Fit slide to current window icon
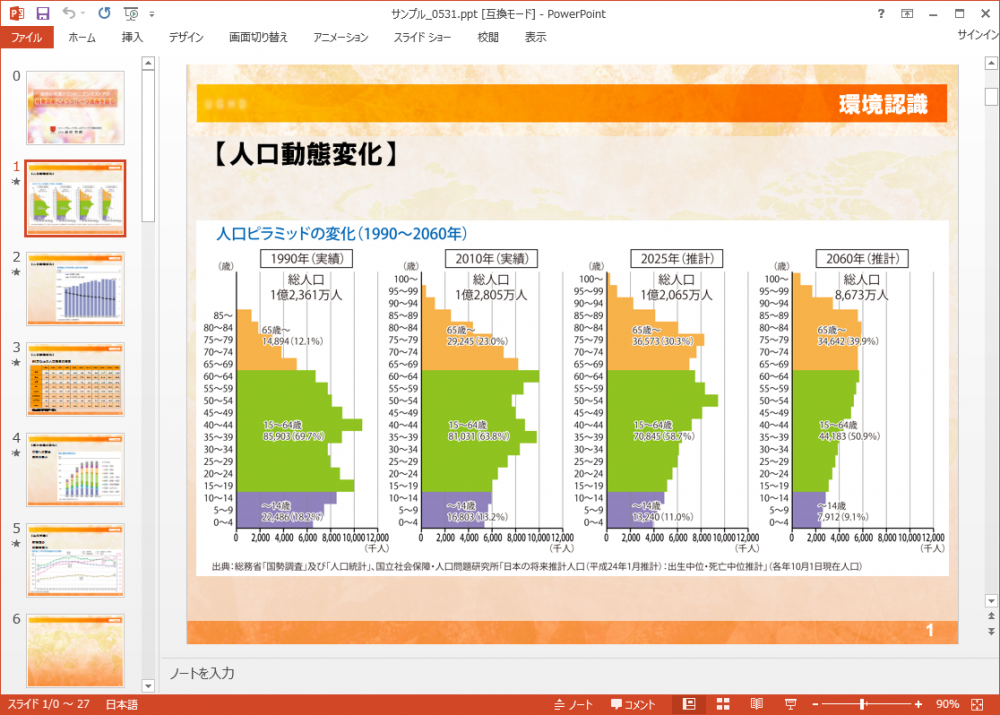 pos(978,704)
